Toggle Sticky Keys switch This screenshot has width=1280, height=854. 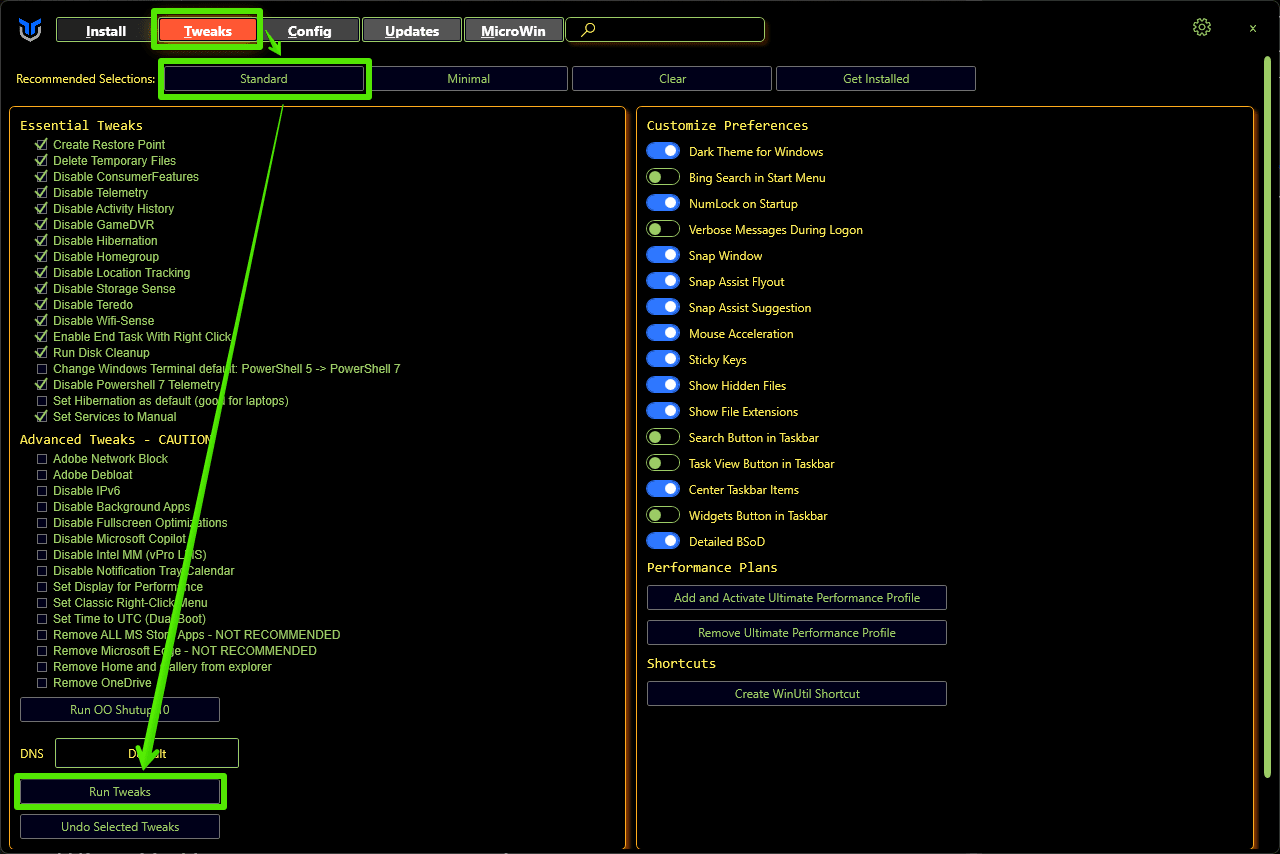point(663,359)
